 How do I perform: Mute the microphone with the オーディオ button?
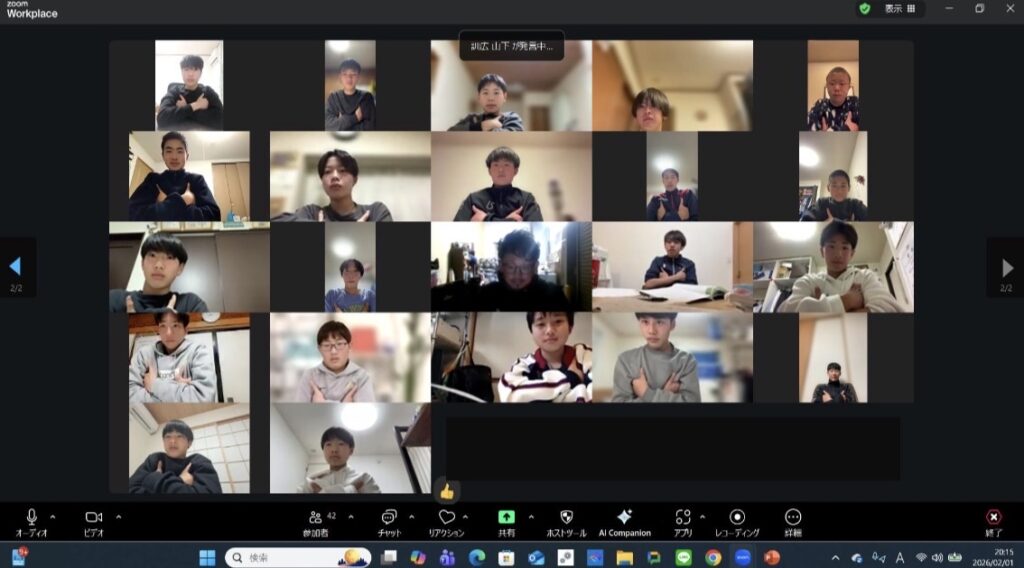coord(31,518)
